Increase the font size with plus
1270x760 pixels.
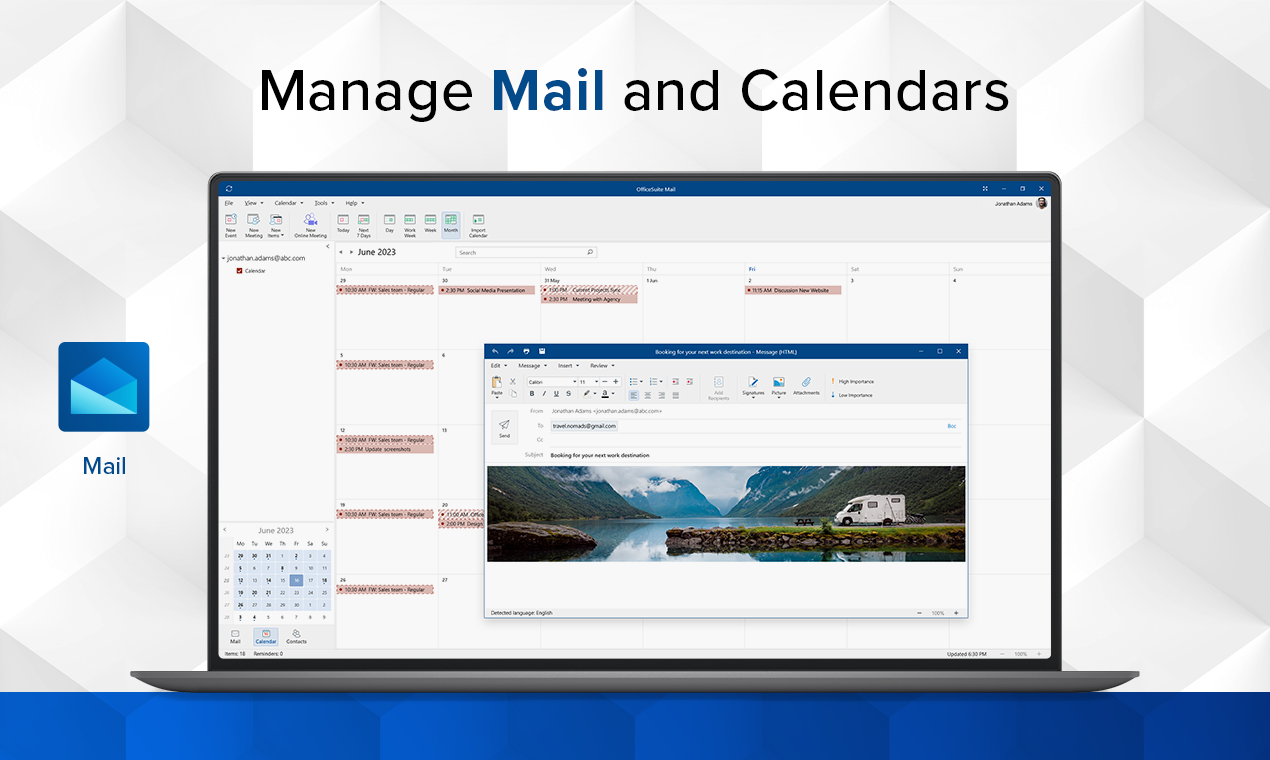[x=615, y=381]
